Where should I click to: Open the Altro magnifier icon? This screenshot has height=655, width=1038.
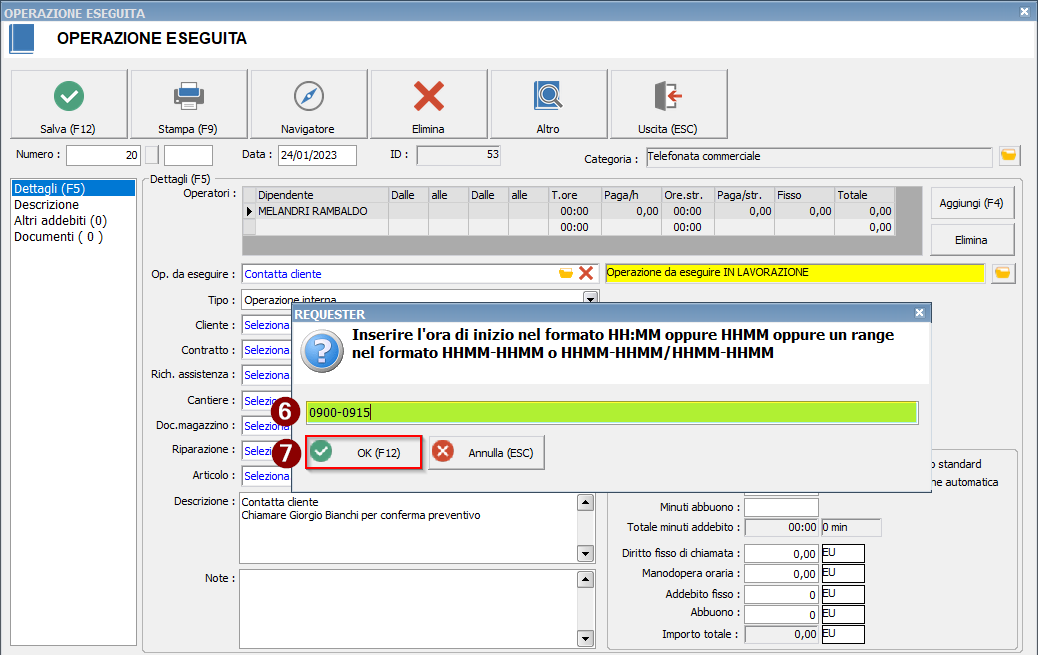(548, 96)
